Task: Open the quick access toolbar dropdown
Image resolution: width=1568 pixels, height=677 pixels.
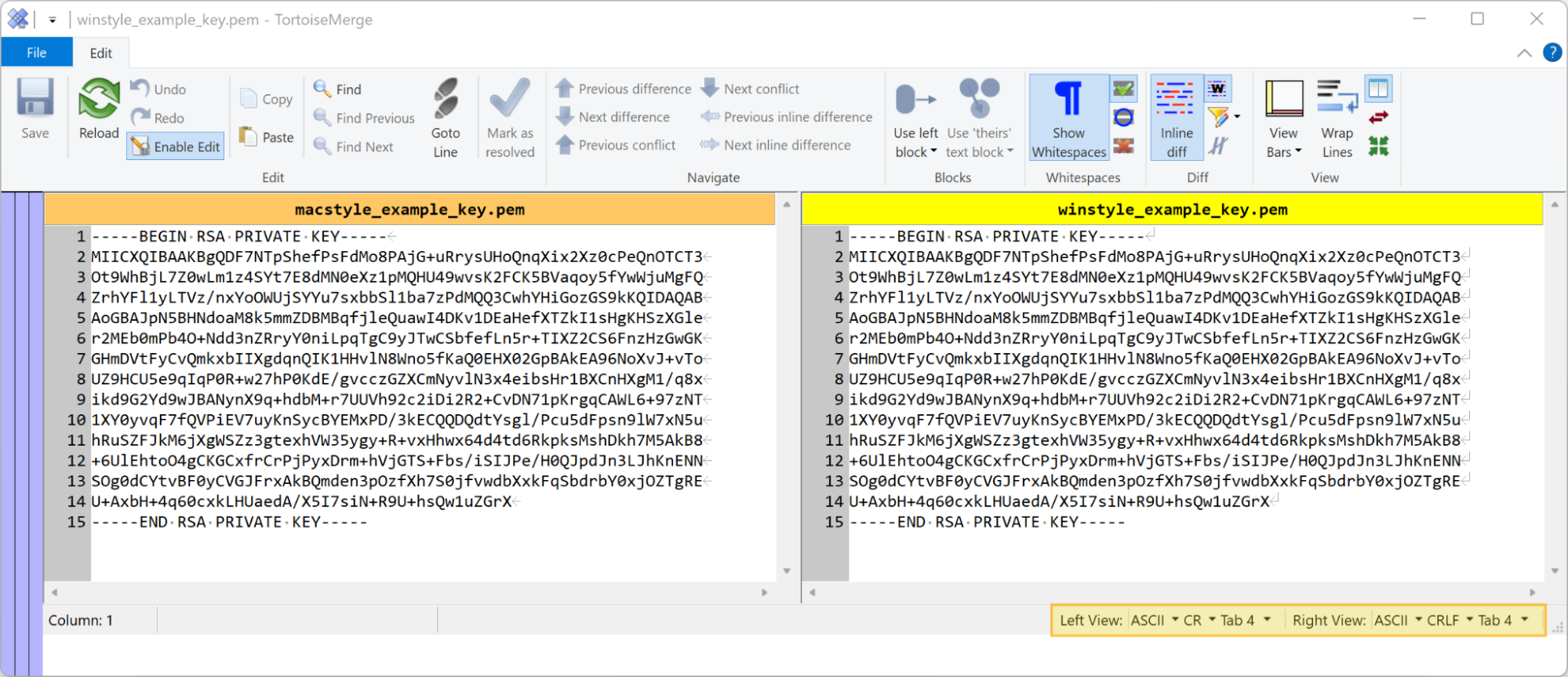Action: pos(53,20)
